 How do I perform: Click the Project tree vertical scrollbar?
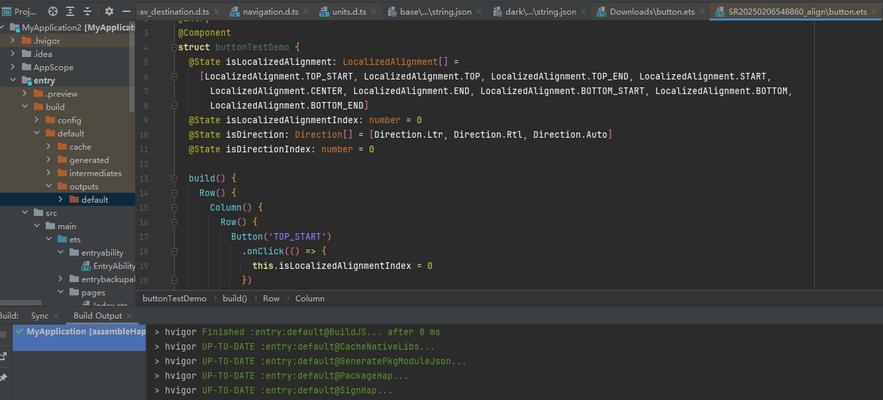pos(132,68)
